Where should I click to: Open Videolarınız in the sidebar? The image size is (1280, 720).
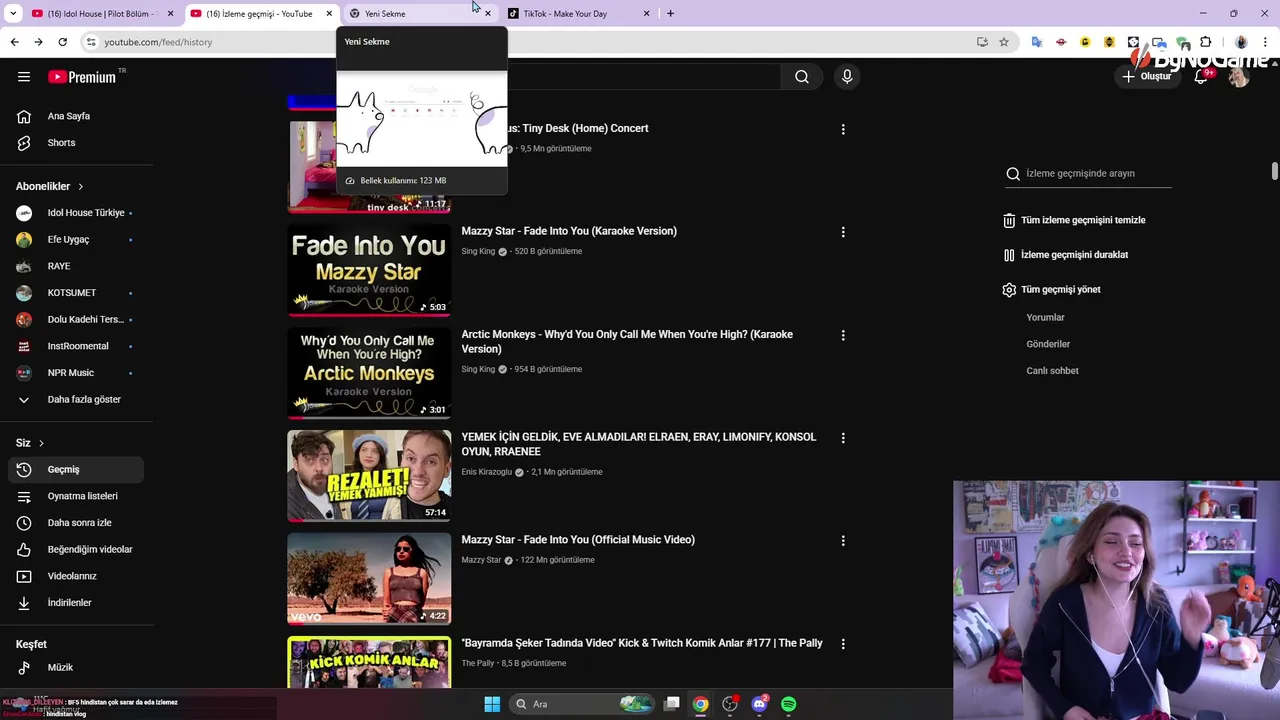76,576
